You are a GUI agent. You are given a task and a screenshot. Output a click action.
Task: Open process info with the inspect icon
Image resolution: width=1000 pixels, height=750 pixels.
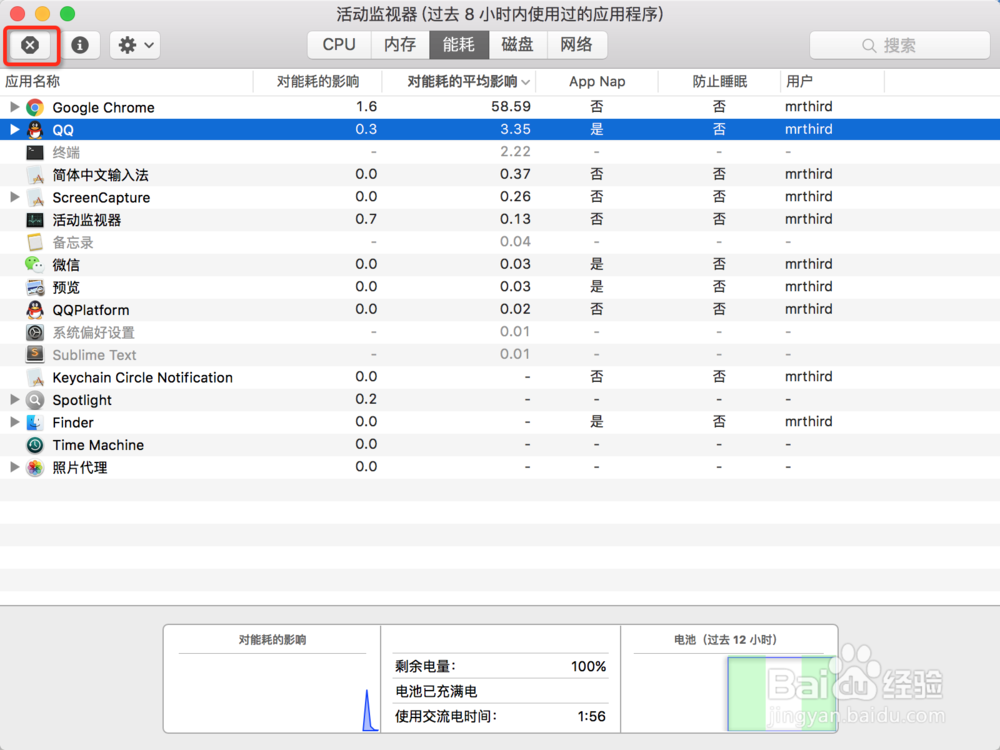[81, 44]
